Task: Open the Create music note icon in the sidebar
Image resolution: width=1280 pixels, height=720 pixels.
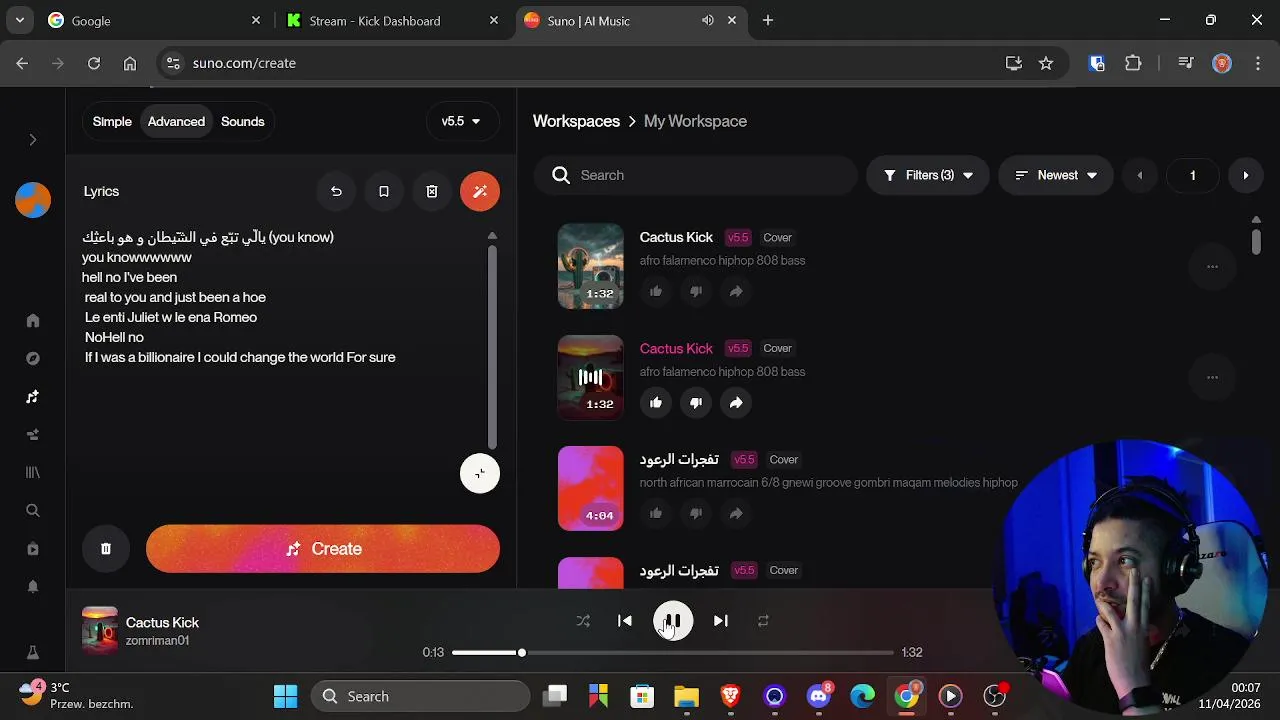Action: (x=33, y=397)
